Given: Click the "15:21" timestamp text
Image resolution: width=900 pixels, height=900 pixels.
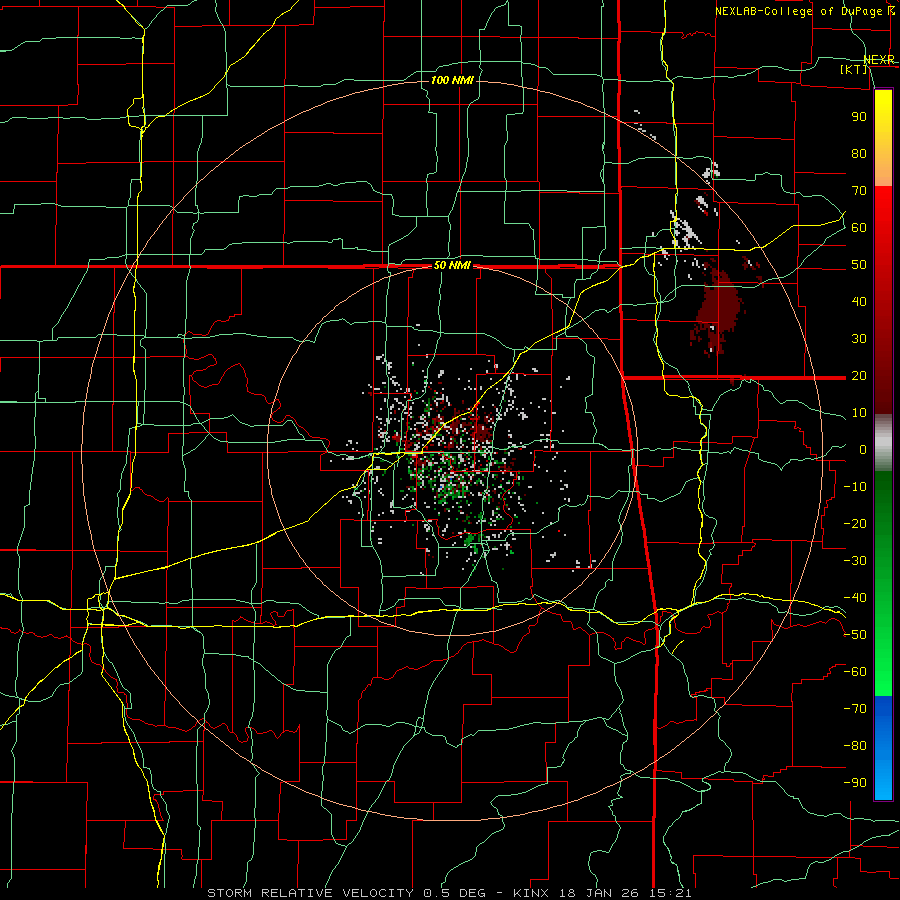Looking at the screenshot, I should [x=671, y=893].
